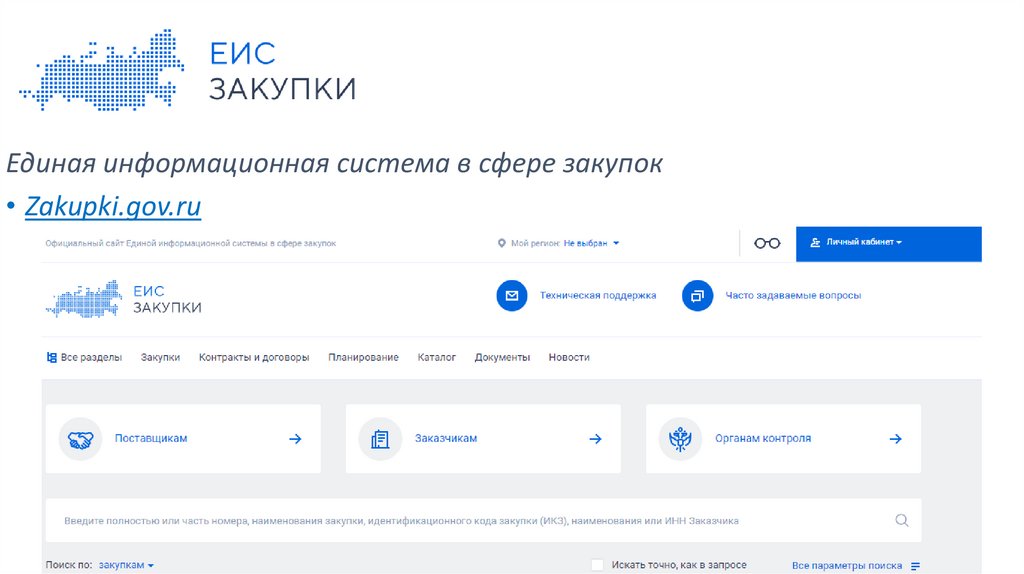Open the Контракты и договоры menu
This screenshot has width=1024, height=574.
click(x=254, y=357)
